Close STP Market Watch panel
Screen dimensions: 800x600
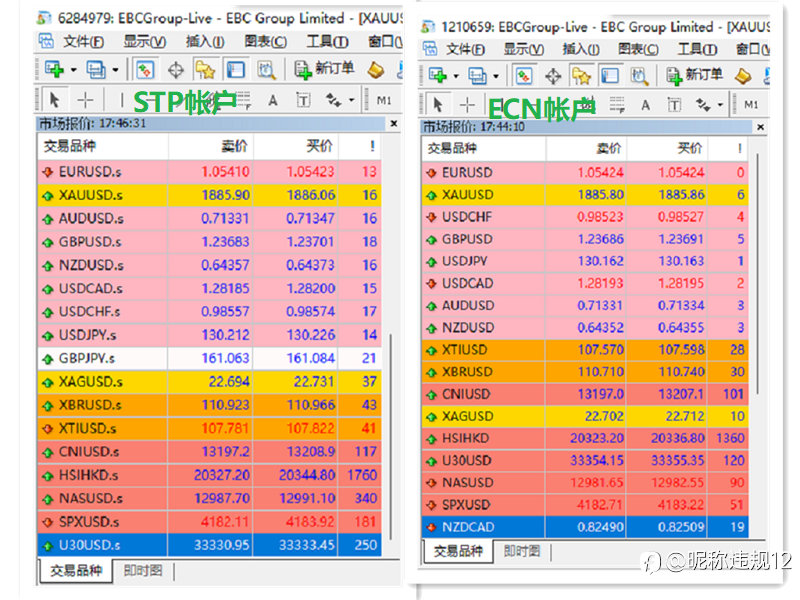click(394, 123)
